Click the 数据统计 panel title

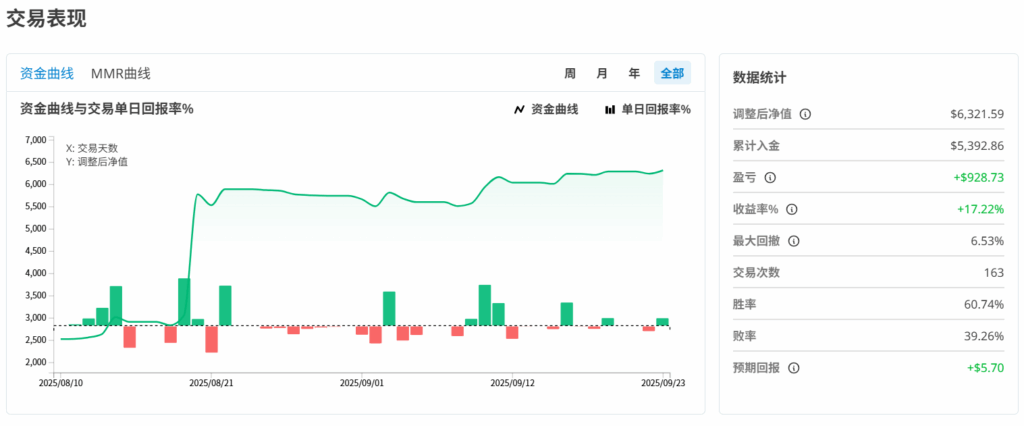coord(759,77)
